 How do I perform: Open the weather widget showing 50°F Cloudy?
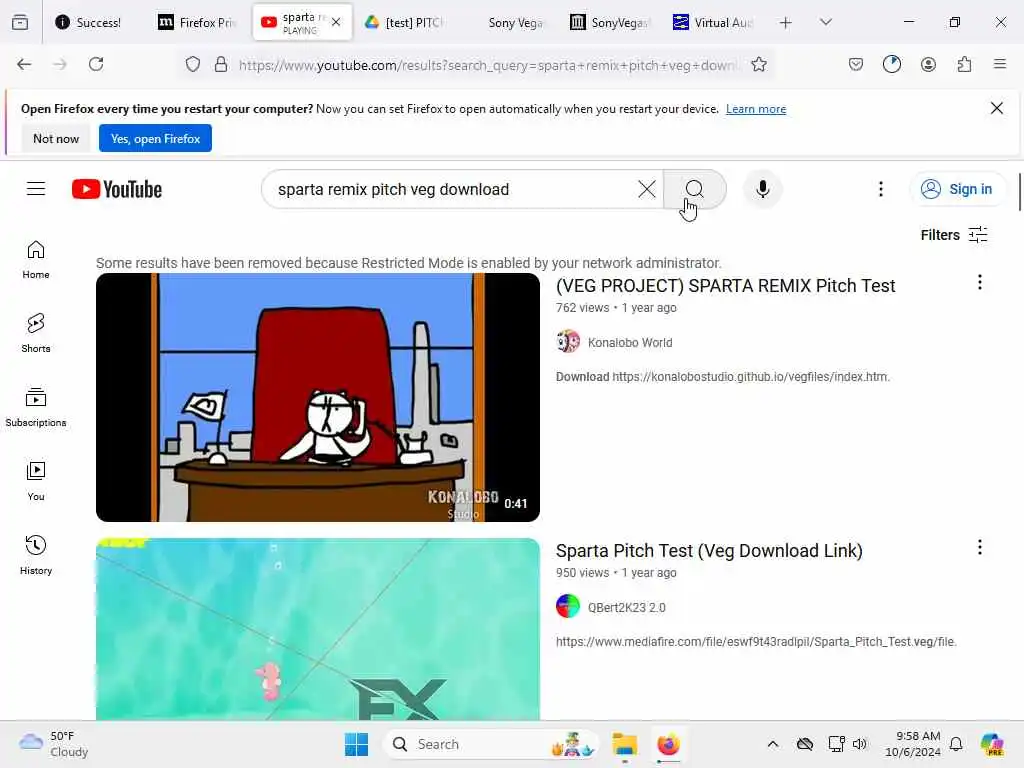click(54, 744)
